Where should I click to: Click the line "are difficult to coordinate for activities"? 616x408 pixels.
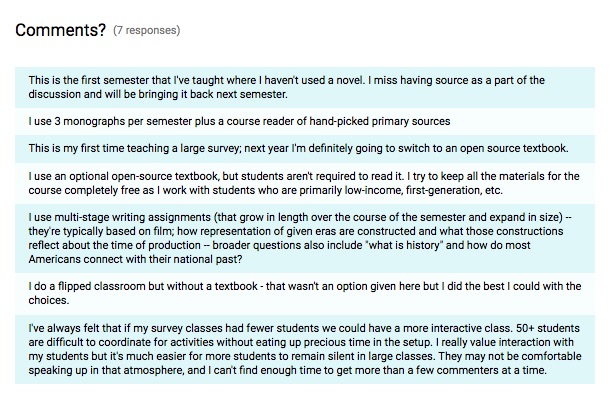click(x=301, y=342)
